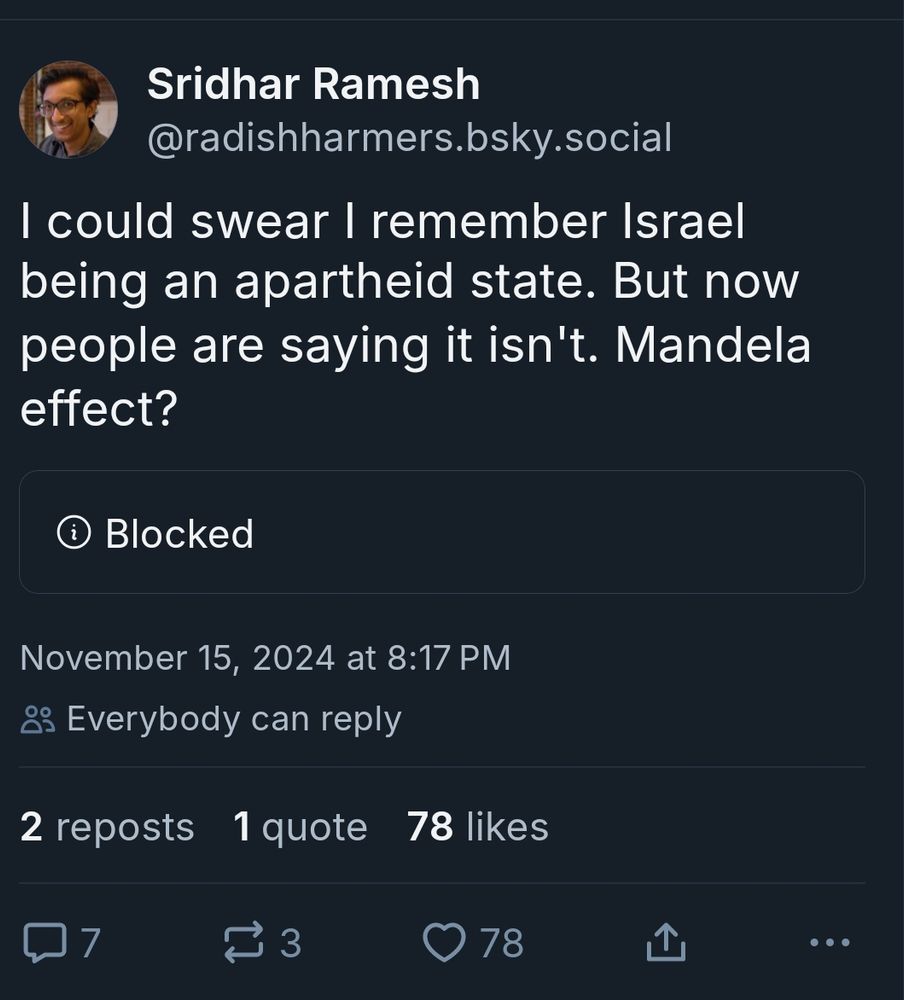
Task: Click the like count 78 beside the heart
Action: 502,942
